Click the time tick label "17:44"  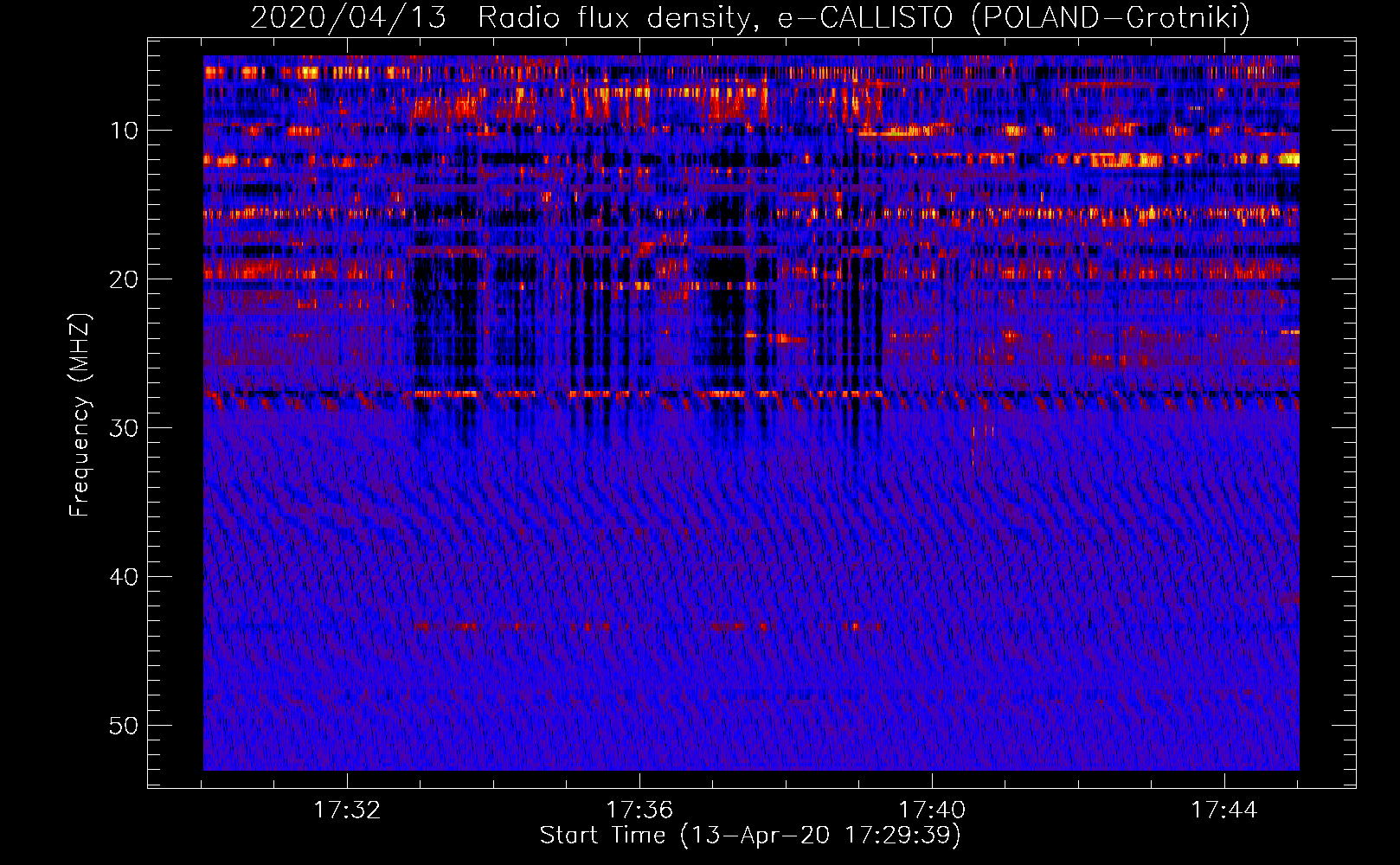[1224, 811]
